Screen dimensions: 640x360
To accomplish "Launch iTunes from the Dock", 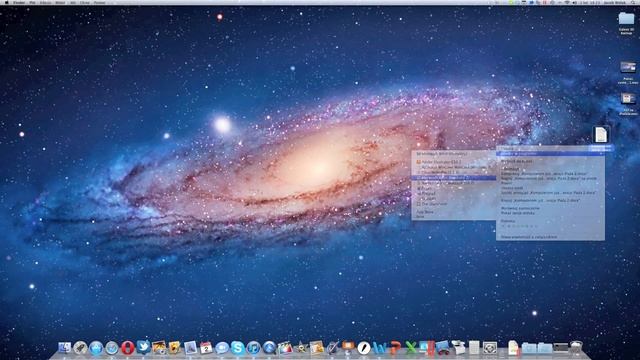I will pyautogui.click(x=253, y=348).
